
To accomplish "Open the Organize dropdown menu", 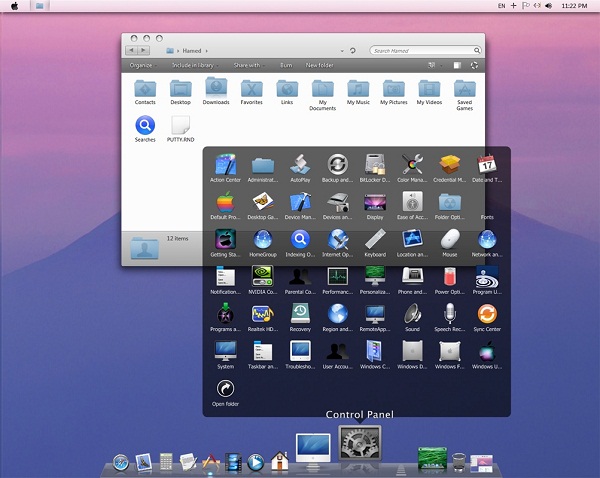I will click(143, 65).
